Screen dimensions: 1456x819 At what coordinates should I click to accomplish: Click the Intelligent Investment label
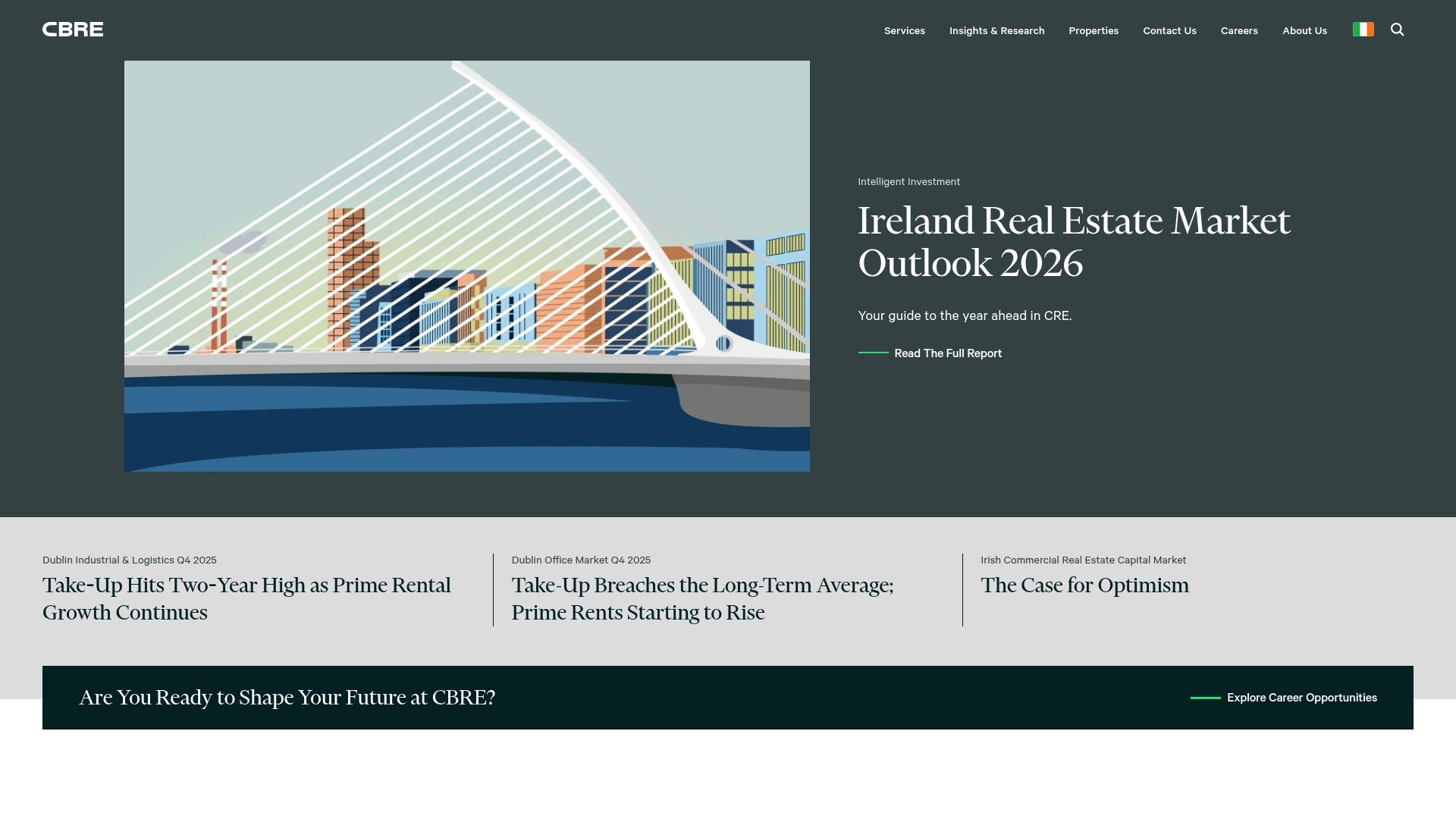click(x=908, y=182)
